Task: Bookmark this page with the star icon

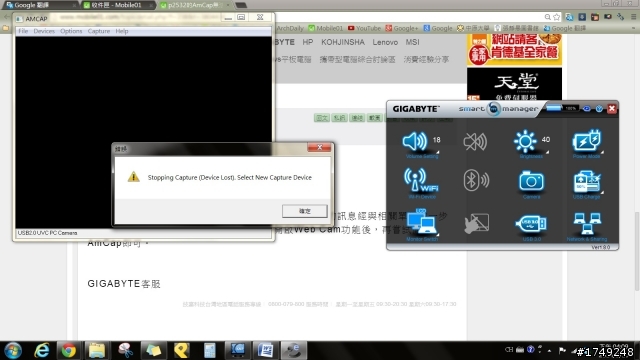Action: [556, 17]
